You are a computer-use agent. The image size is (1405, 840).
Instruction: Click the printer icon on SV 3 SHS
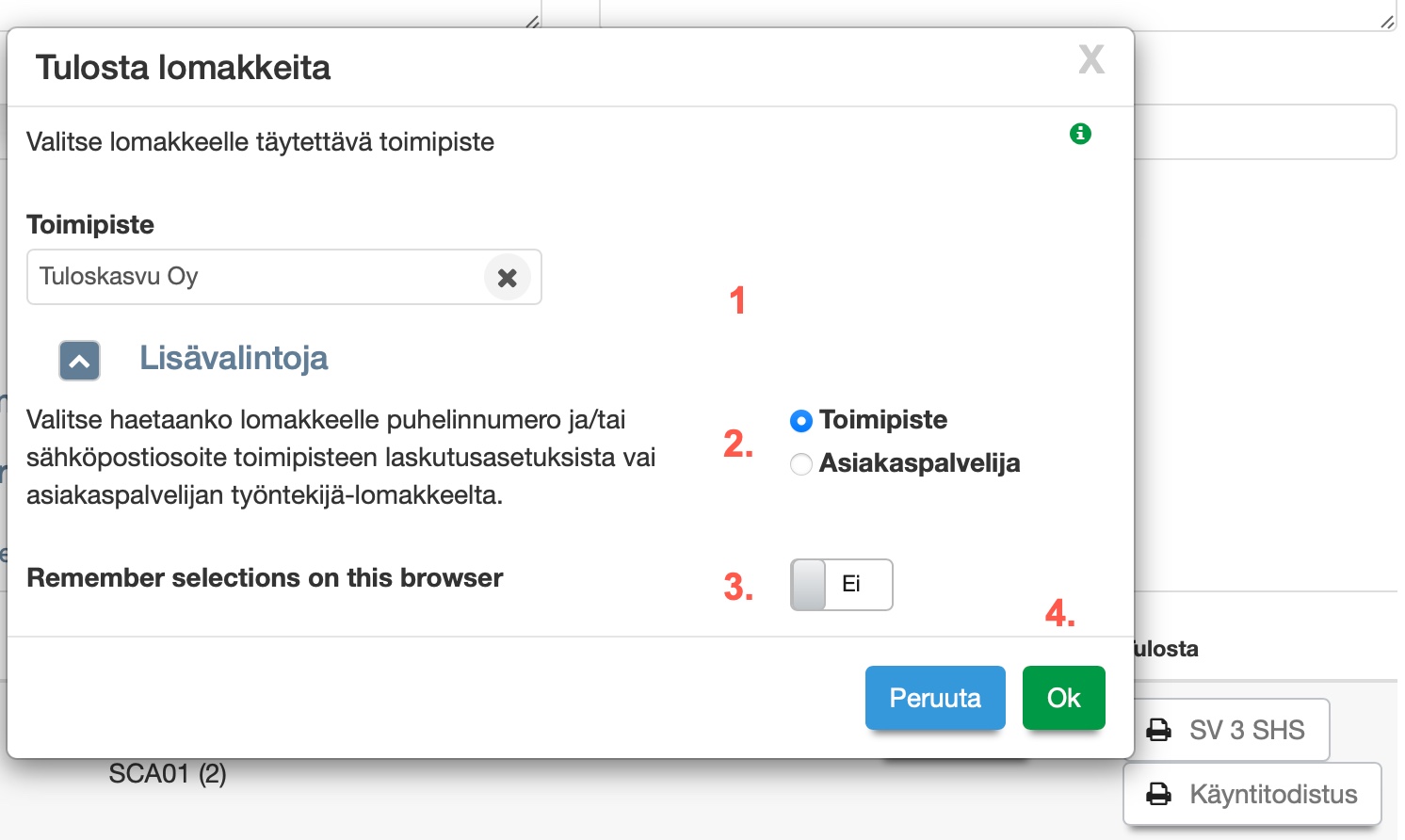point(1158,730)
